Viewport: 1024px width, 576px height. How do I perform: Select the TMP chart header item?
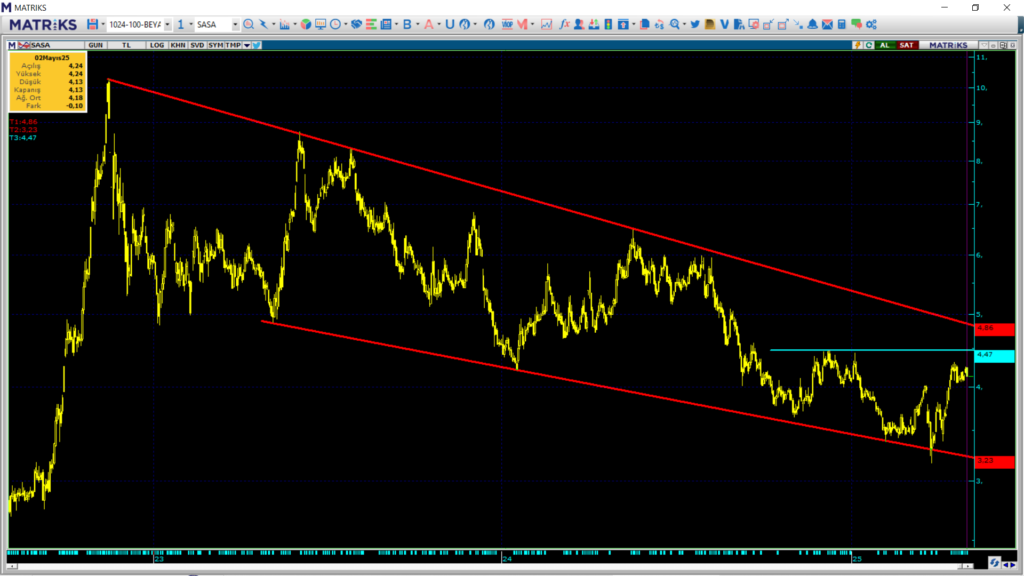pyautogui.click(x=233, y=45)
